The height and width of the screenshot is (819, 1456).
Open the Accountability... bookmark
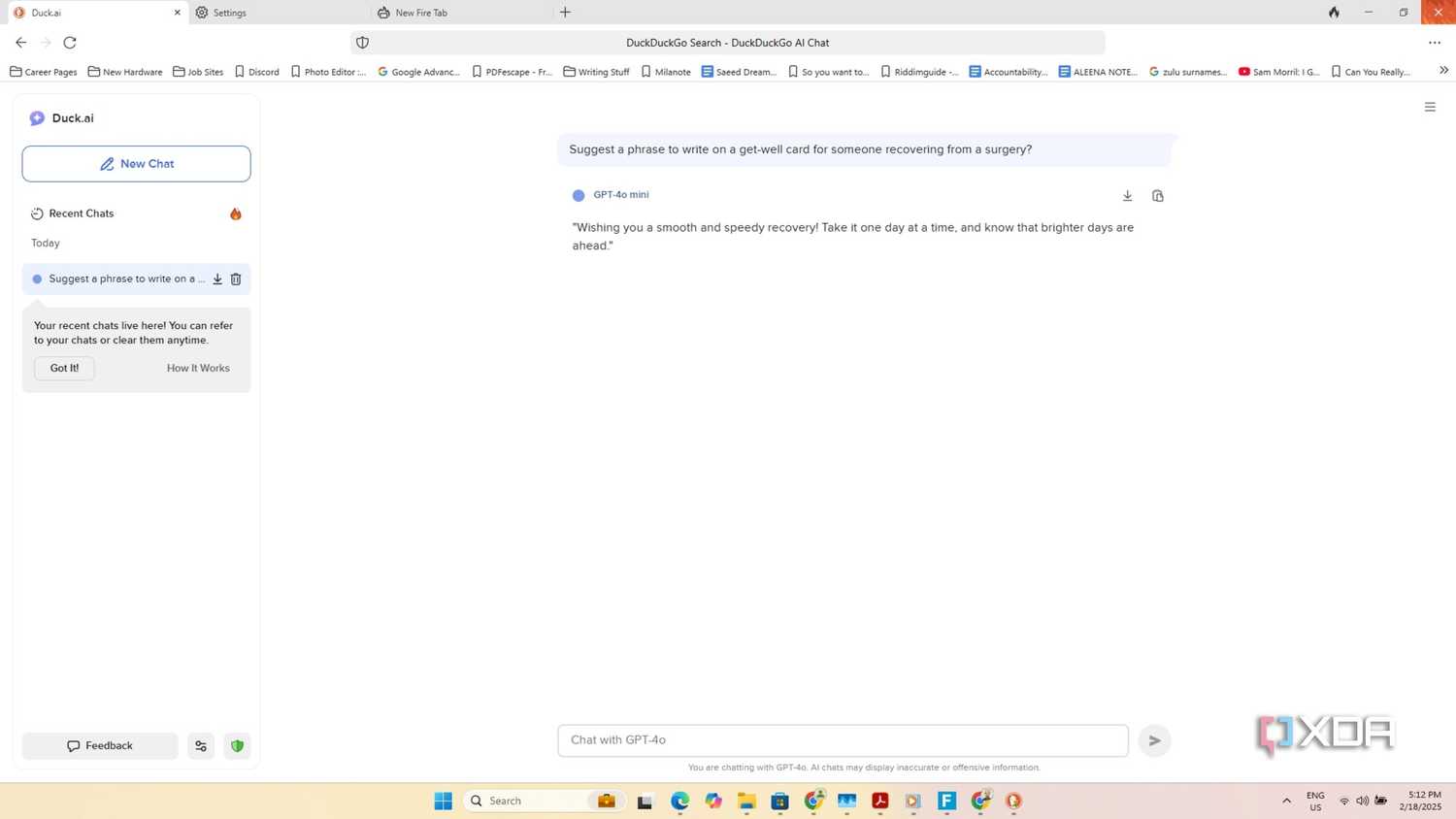click(x=1009, y=72)
